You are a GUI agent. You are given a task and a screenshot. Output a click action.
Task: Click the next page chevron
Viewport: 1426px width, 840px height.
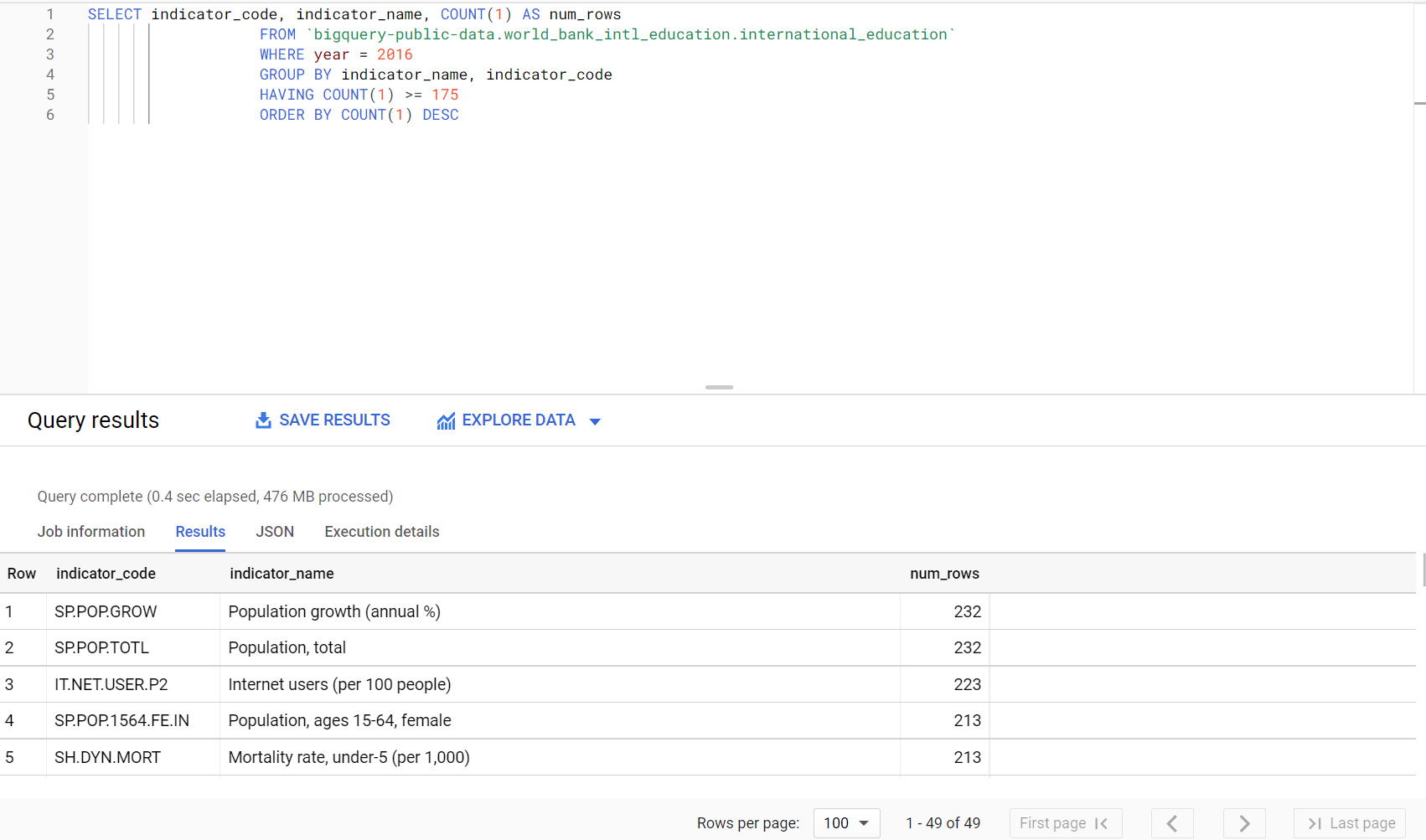click(1244, 823)
